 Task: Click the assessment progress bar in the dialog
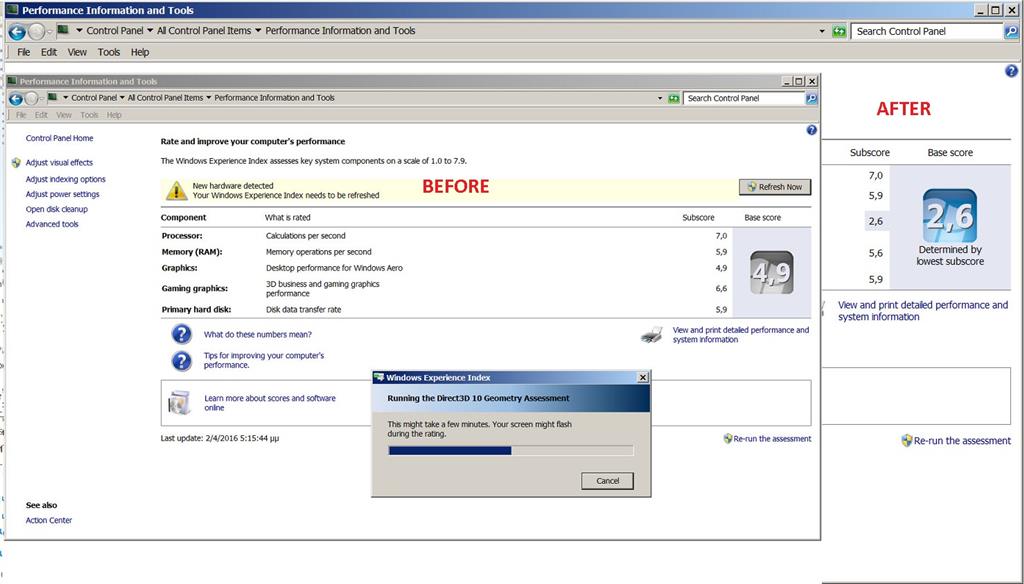click(x=511, y=451)
